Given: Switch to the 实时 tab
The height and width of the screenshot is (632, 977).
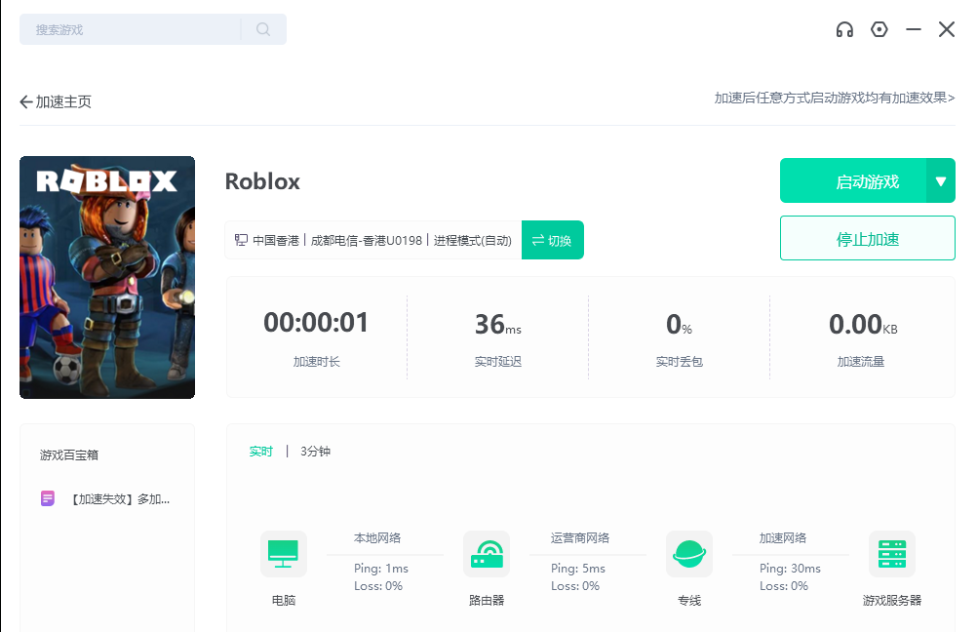Looking at the screenshot, I should (x=261, y=451).
